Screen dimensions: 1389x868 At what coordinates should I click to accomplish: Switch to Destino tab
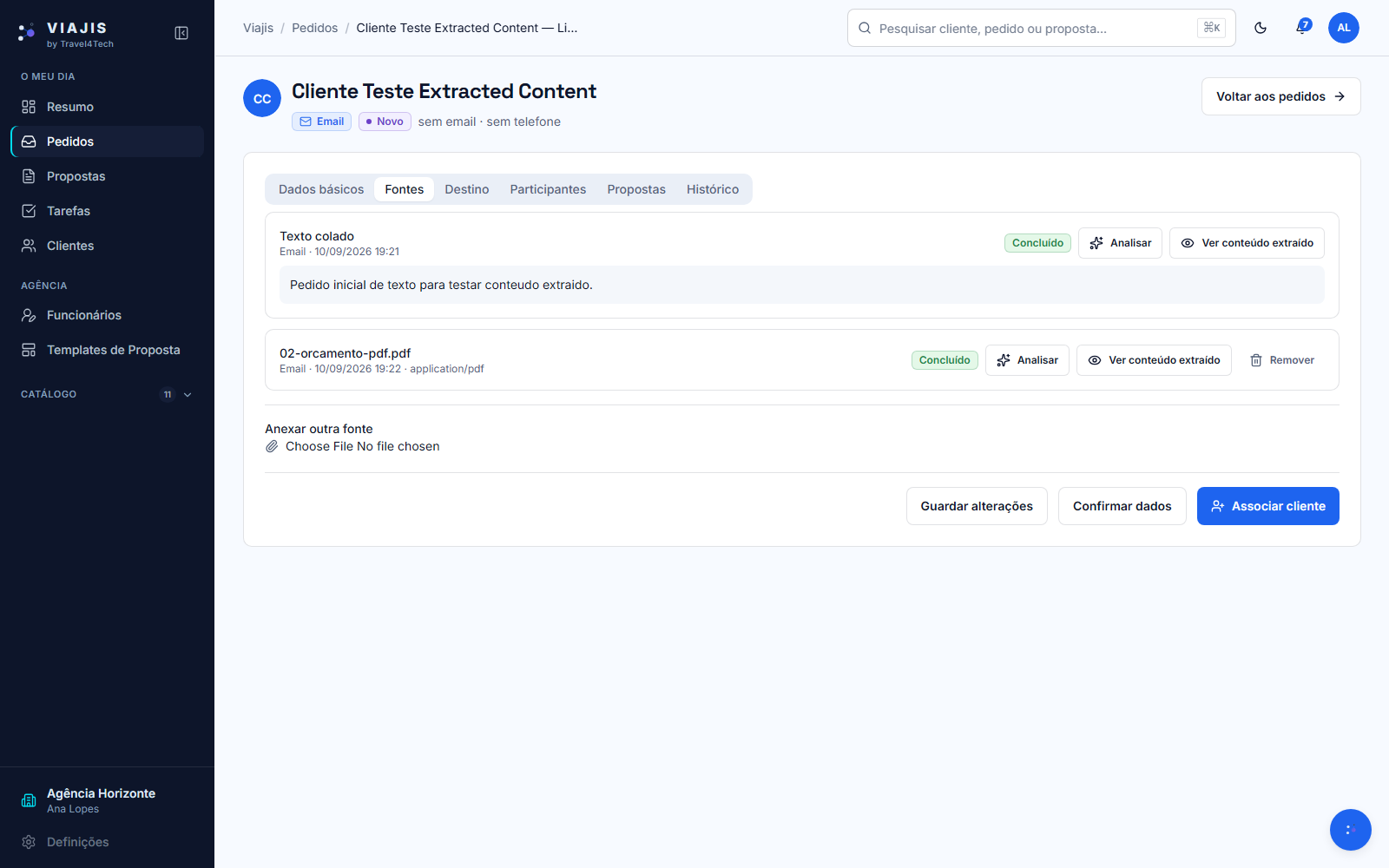coord(467,189)
